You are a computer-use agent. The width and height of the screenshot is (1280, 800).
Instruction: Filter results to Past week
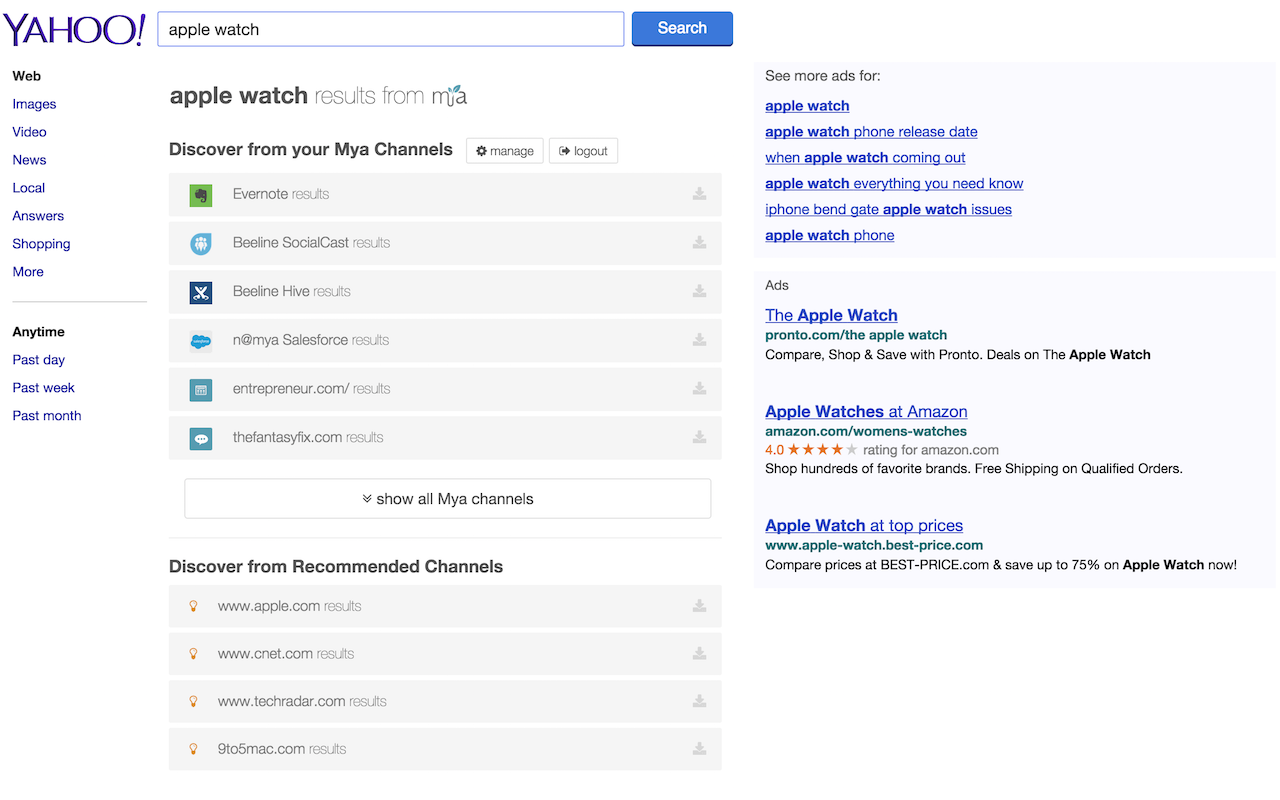pos(44,388)
